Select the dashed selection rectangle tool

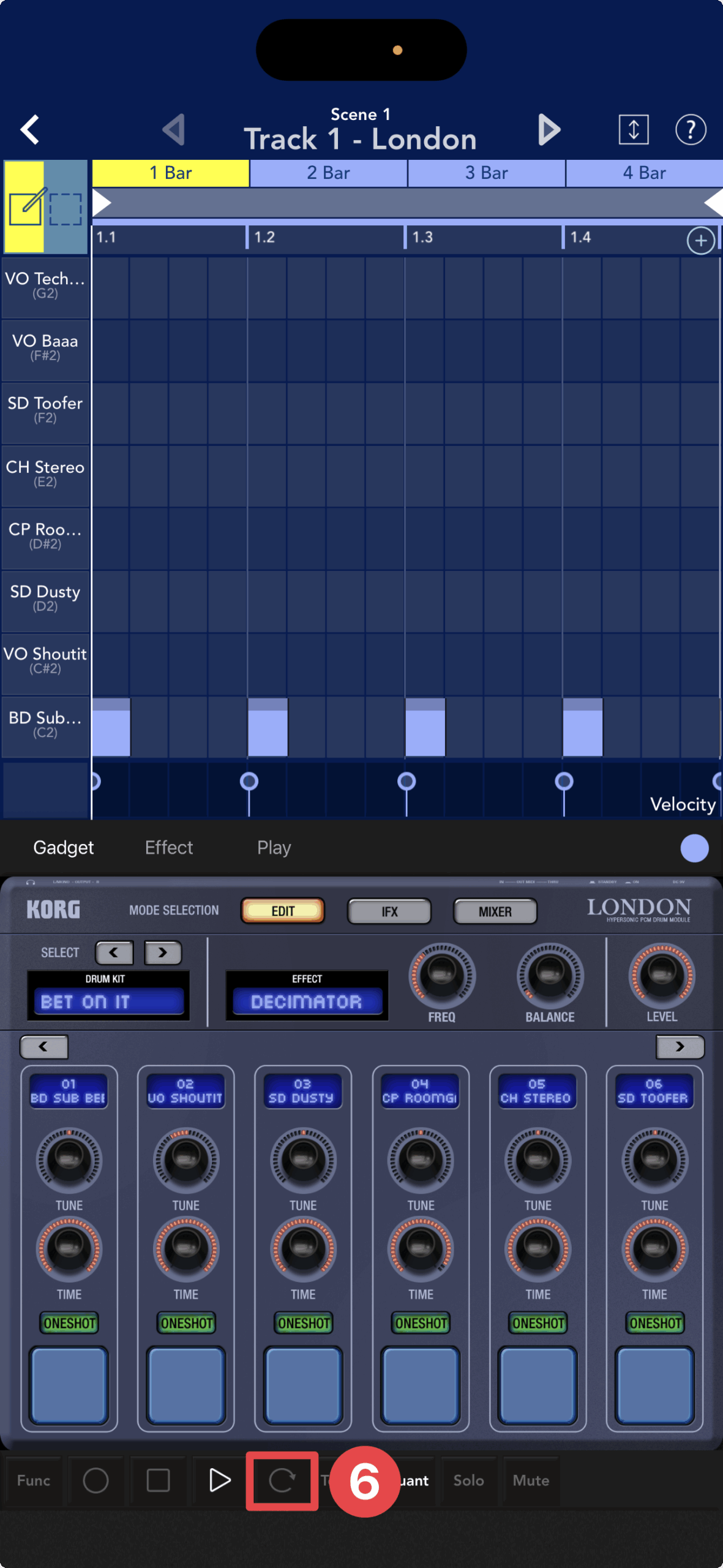(x=66, y=208)
